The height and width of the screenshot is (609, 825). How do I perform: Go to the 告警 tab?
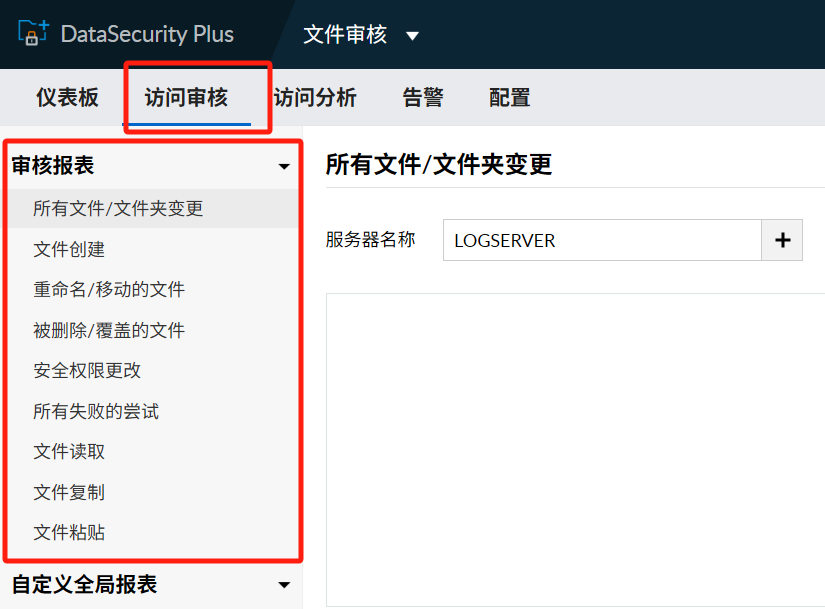pyautogui.click(x=422, y=97)
